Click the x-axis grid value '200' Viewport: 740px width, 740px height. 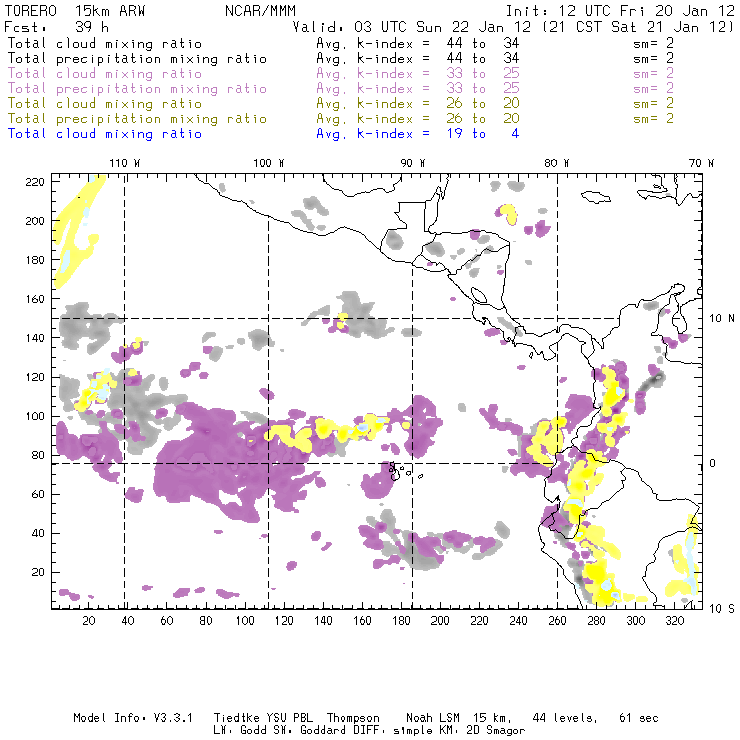click(x=440, y=621)
